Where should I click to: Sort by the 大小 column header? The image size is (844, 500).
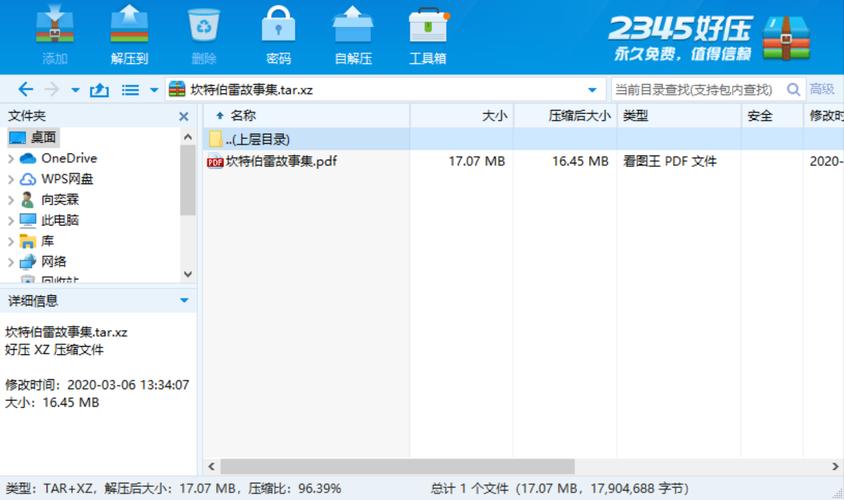click(462, 116)
